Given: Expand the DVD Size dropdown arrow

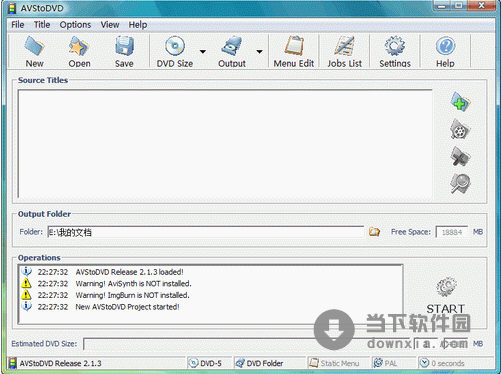Looking at the screenshot, I should tap(203, 52).
